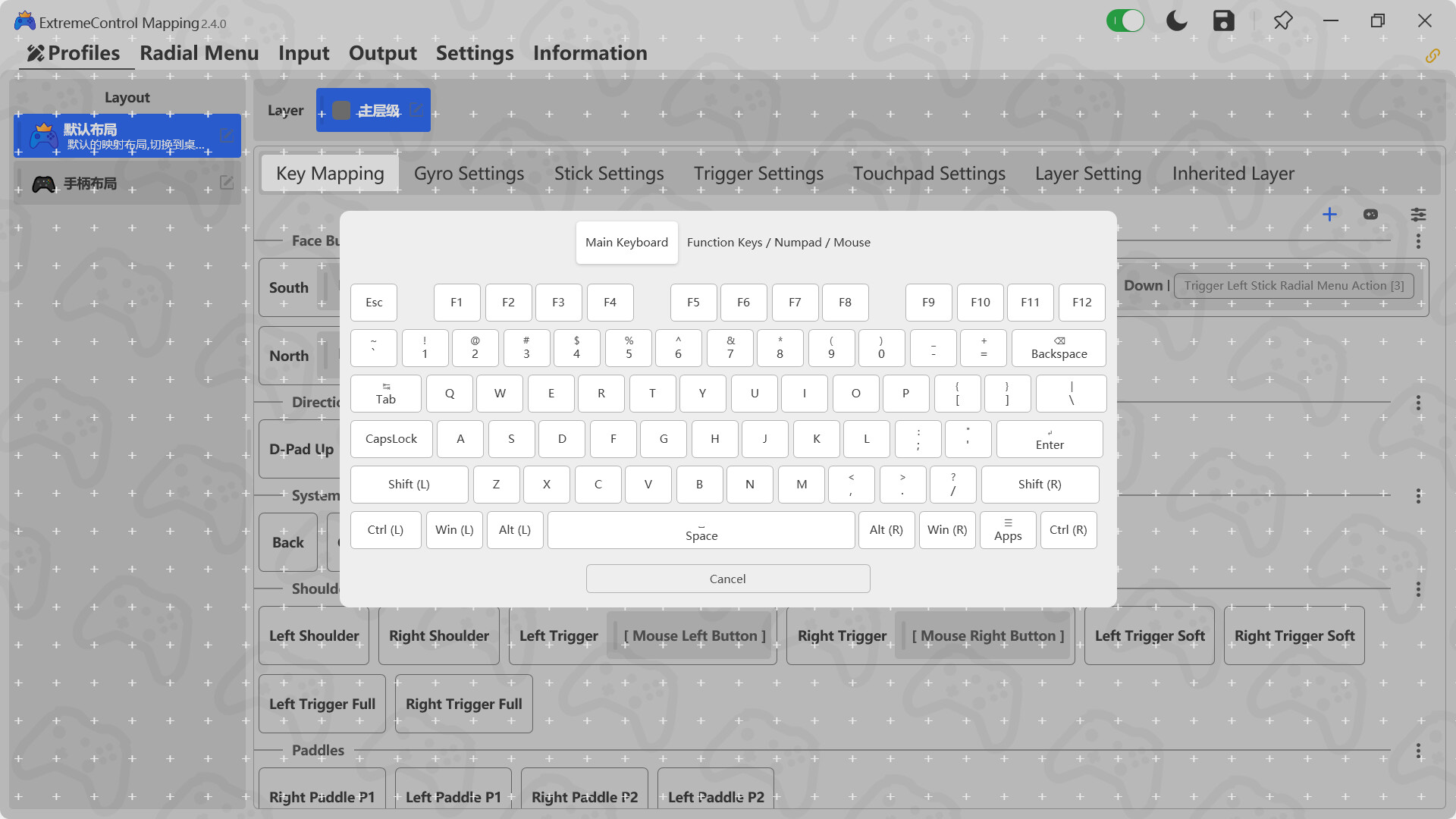1456x819 pixels.
Task: Open the Trigger Left Stick Radial Menu Action binding
Action: [1294, 285]
